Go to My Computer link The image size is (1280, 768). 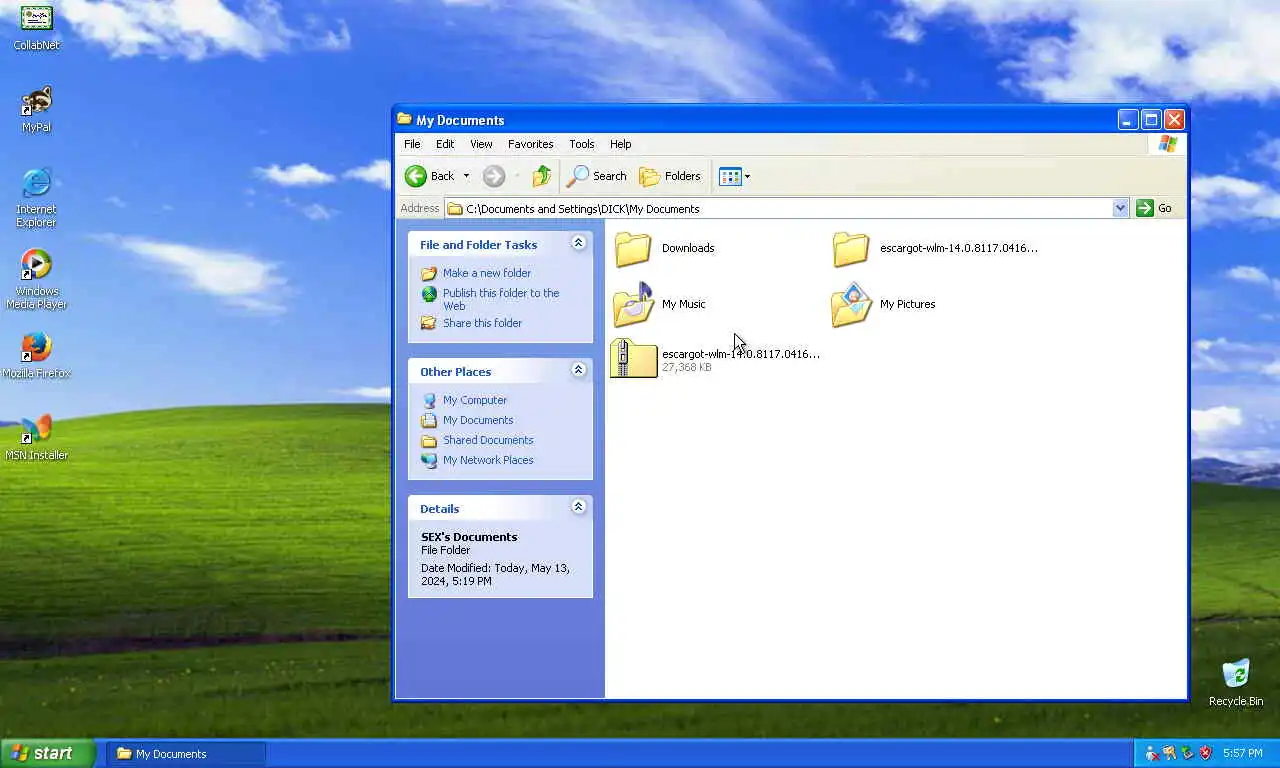pyautogui.click(x=475, y=400)
